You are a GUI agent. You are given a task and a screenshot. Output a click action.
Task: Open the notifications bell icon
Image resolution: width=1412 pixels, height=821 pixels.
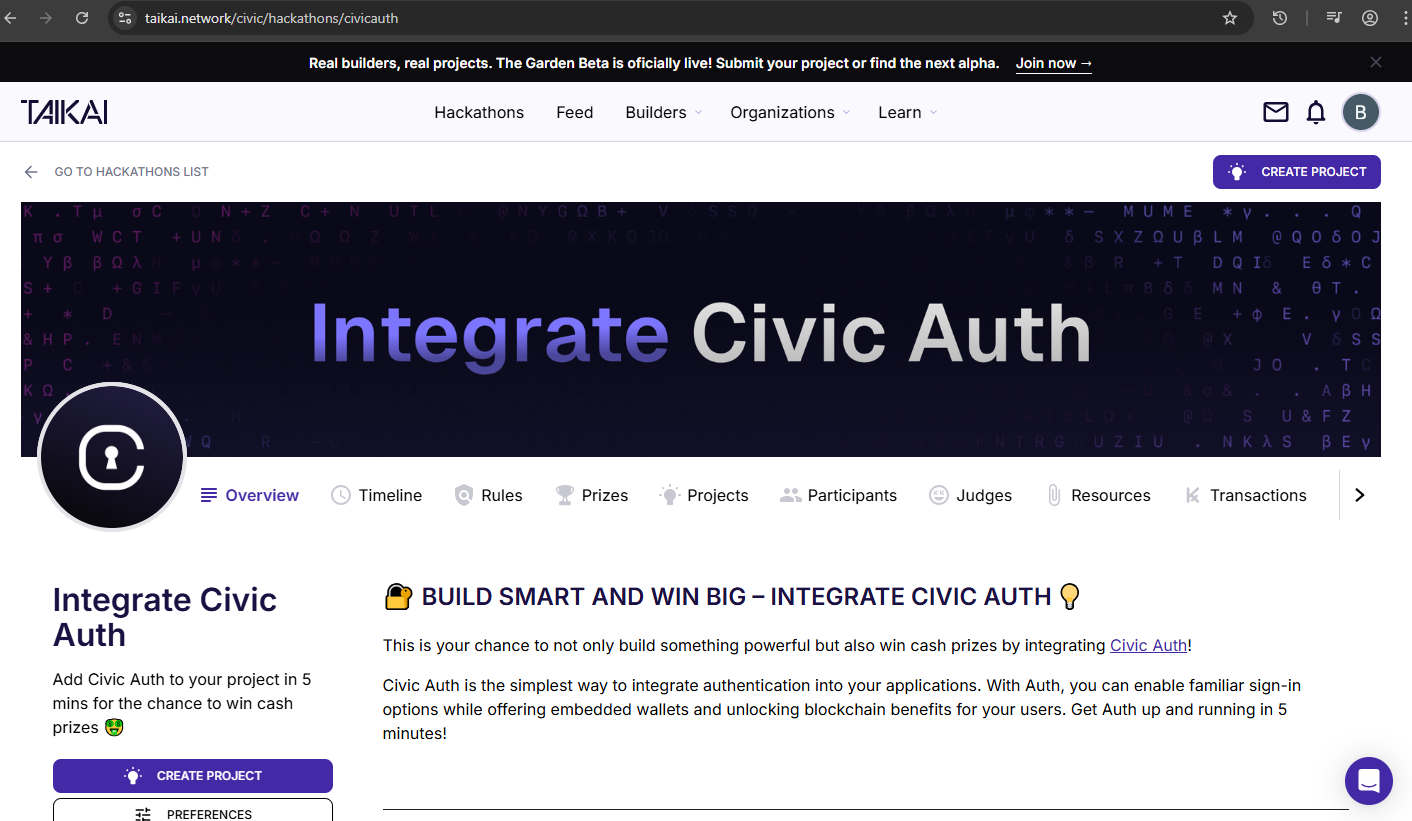[1316, 112]
